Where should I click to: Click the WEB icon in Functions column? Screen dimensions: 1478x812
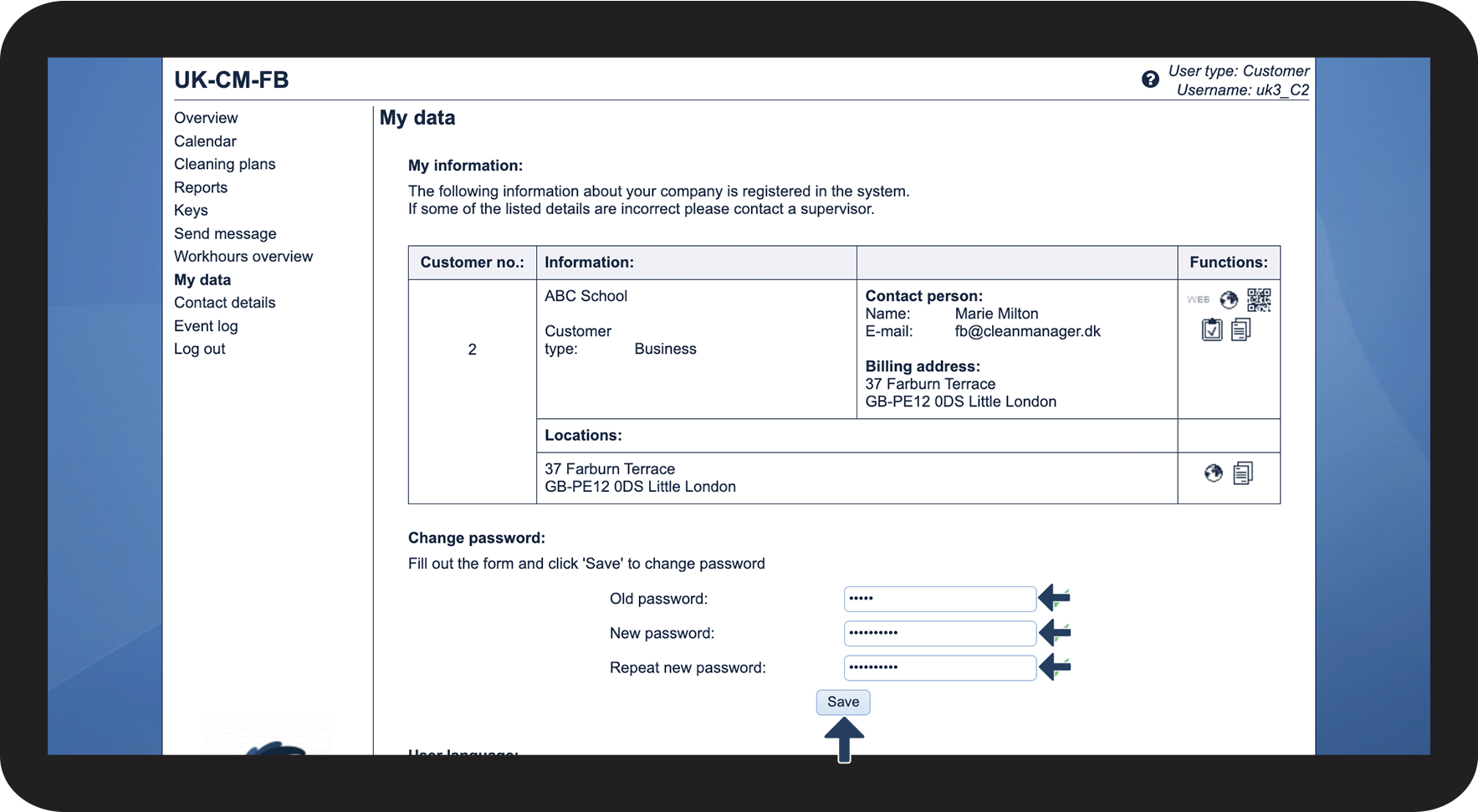click(1198, 299)
